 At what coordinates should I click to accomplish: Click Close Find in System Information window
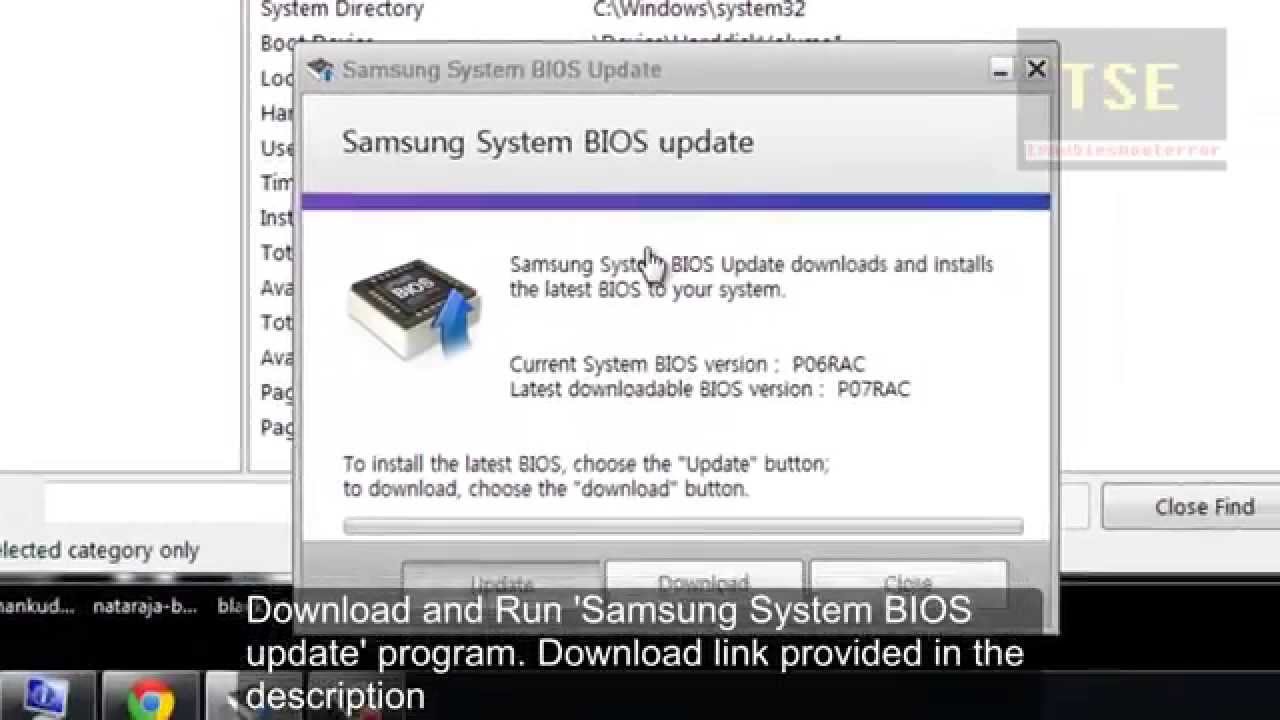click(1204, 507)
